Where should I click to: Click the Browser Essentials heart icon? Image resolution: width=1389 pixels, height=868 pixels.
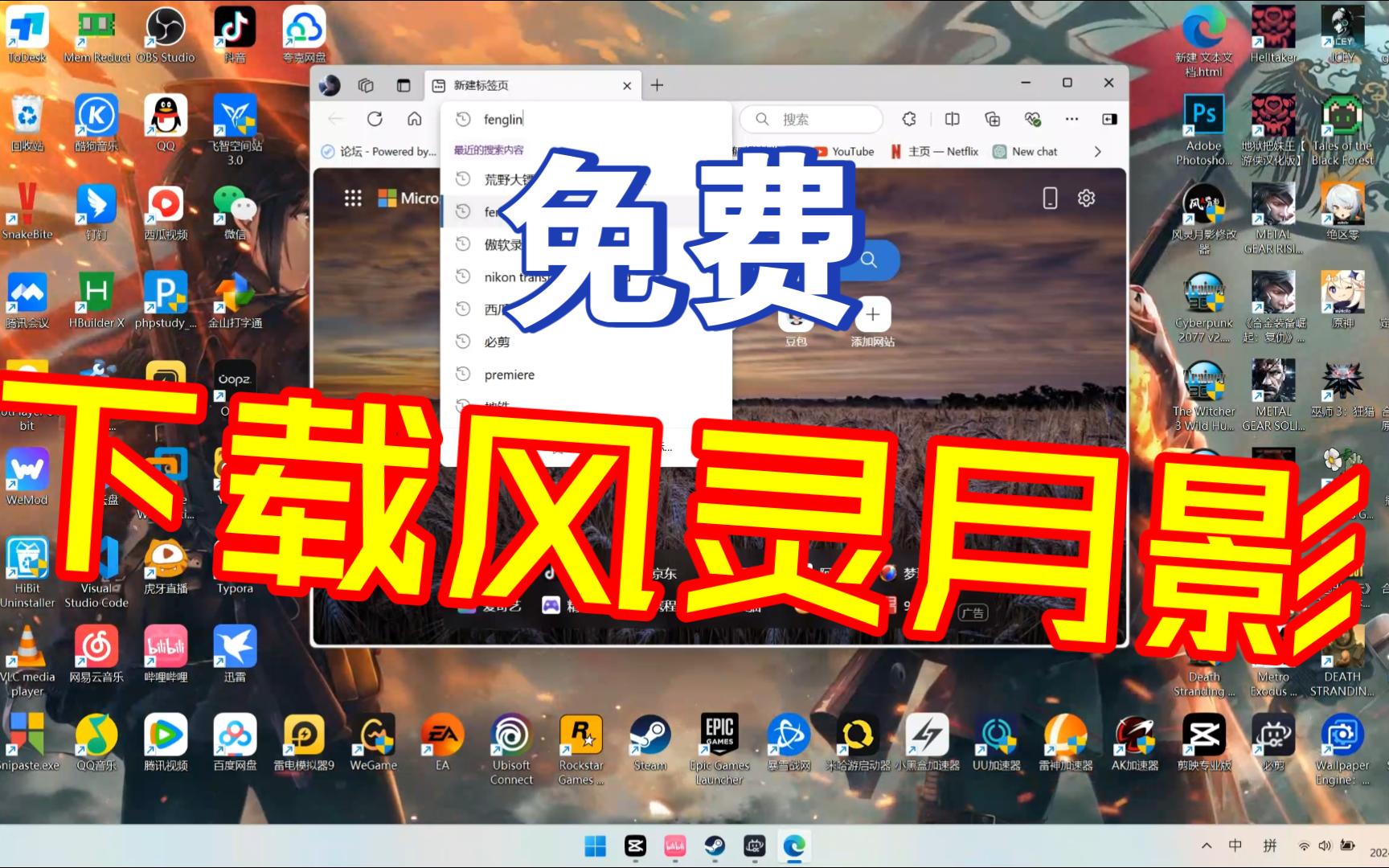pyautogui.click(x=1033, y=118)
